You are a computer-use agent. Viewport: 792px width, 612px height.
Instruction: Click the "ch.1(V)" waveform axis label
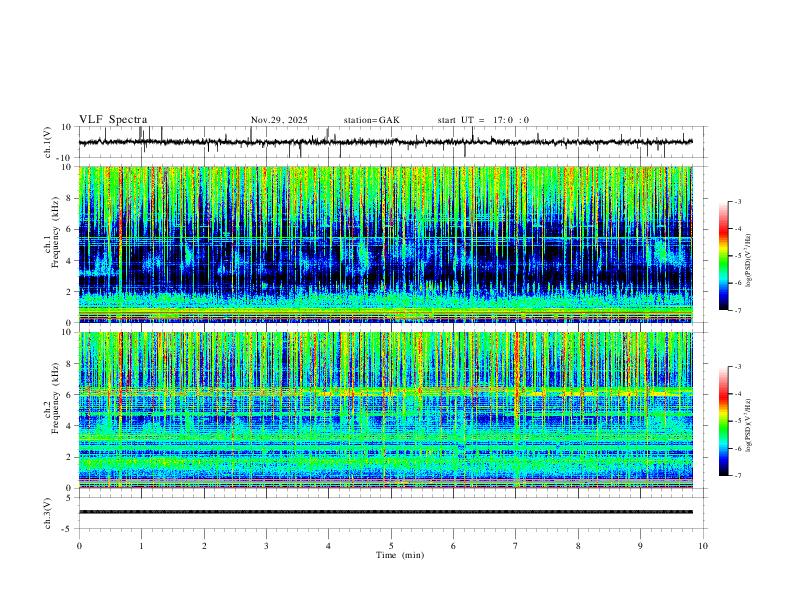(48, 142)
